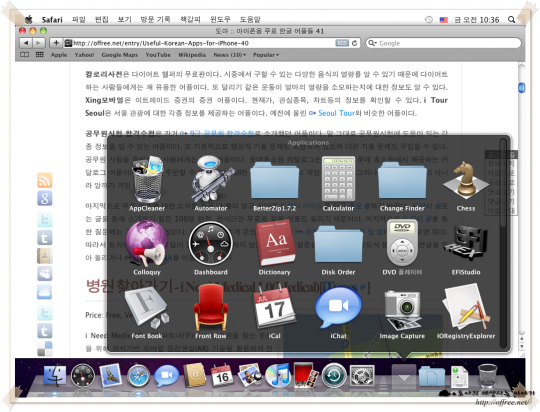Follow the Seoul Tour link in the article
Image resolution: width=540 pixels, height=412 pixels.
(x=336, y=113)
